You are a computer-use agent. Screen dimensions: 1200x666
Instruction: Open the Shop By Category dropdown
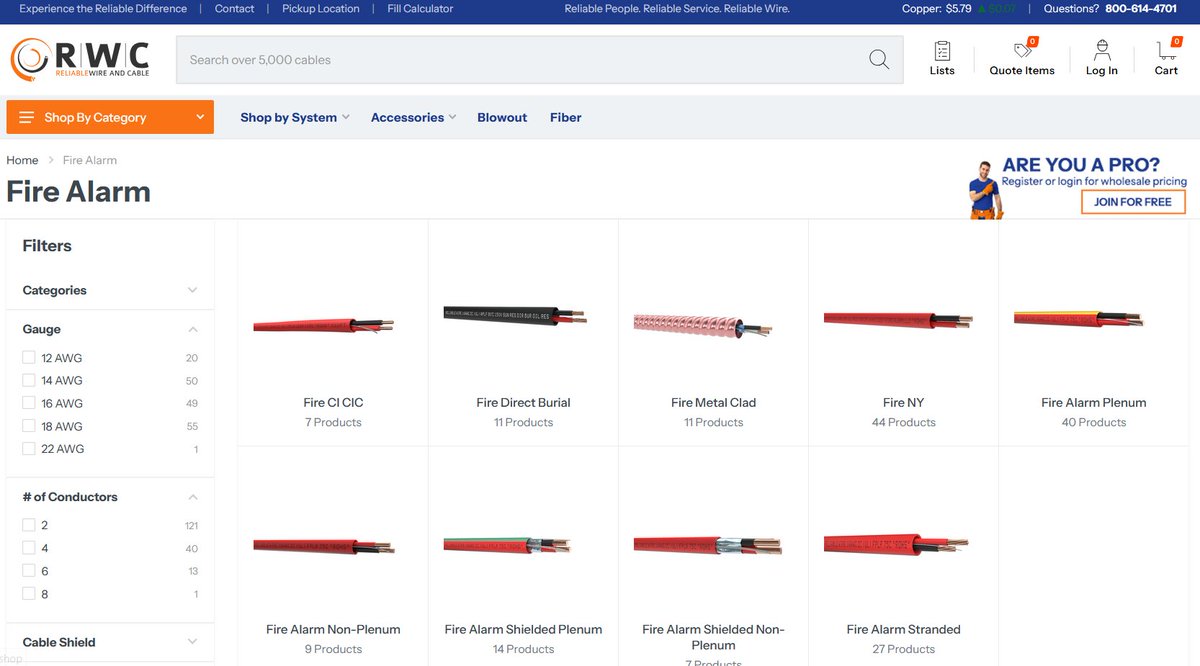pyautogui.click(x=110, y=117)
